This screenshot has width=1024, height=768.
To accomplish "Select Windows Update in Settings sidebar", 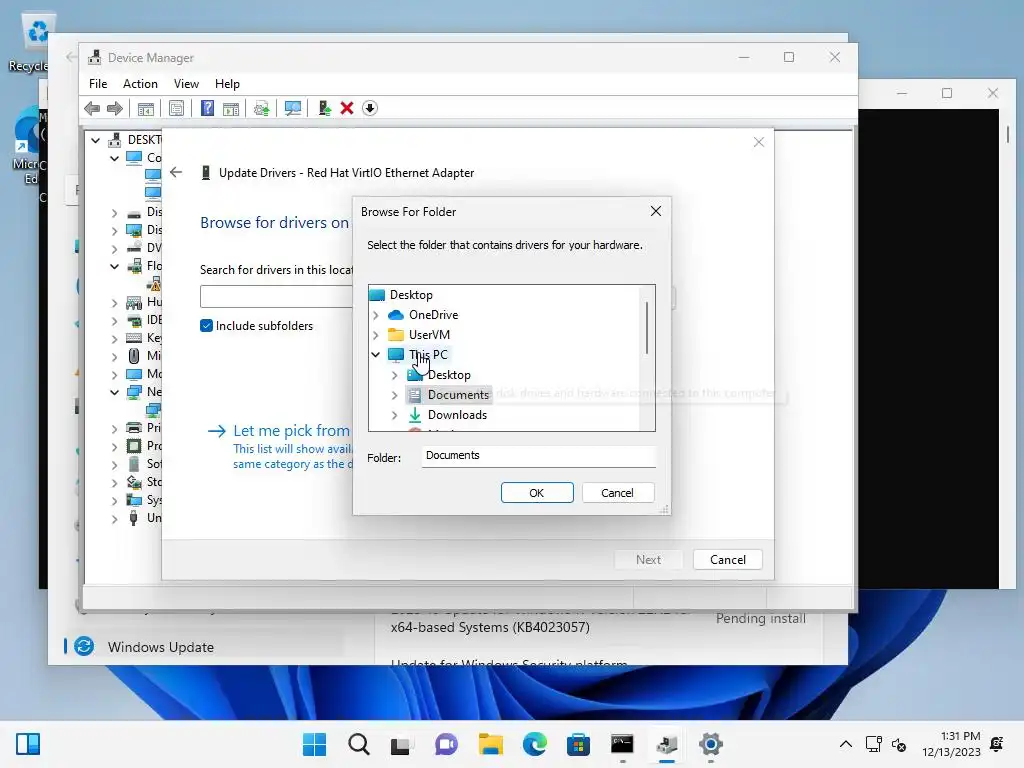I will click(x=161, y=647).
